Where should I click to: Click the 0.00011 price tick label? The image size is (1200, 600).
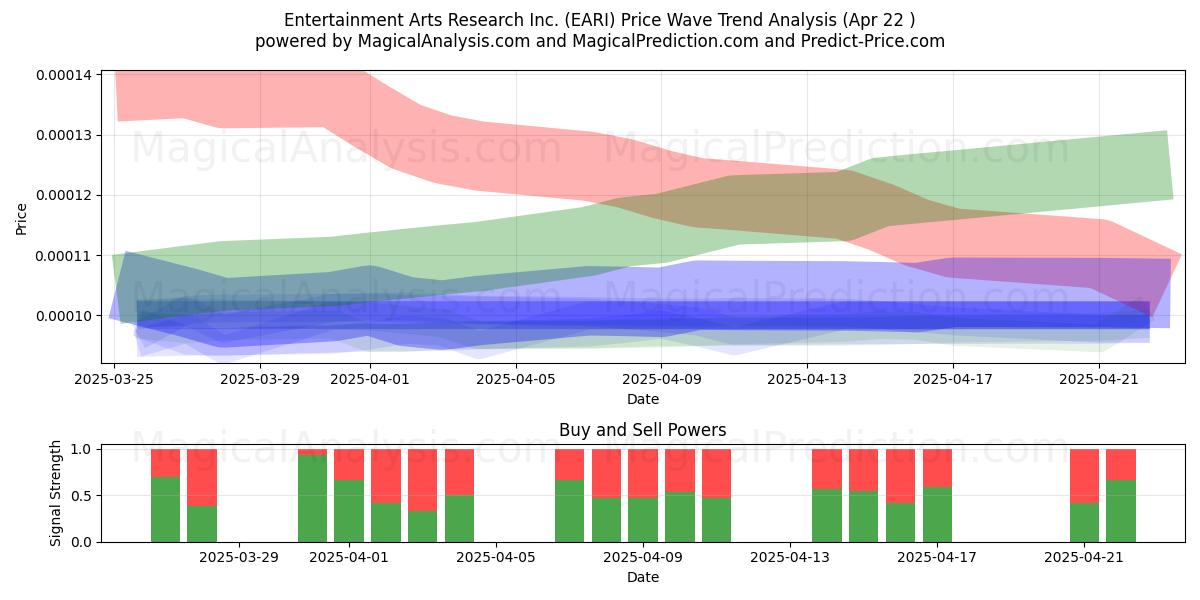click(x=64, y=256)
